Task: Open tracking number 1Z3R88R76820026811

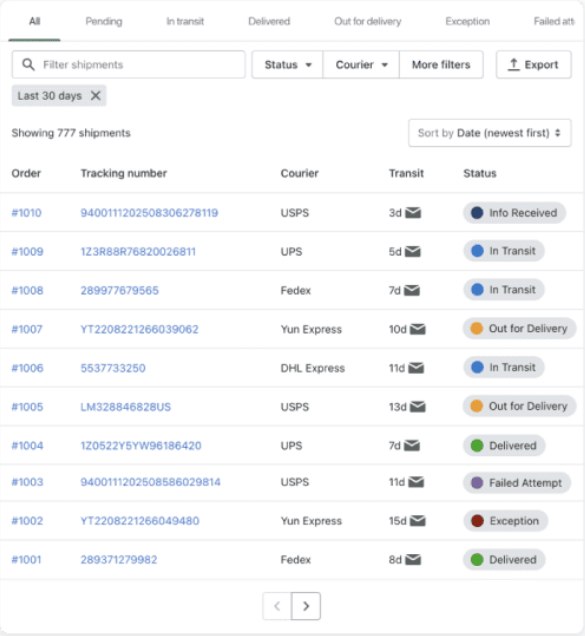Action: (138, 251)
